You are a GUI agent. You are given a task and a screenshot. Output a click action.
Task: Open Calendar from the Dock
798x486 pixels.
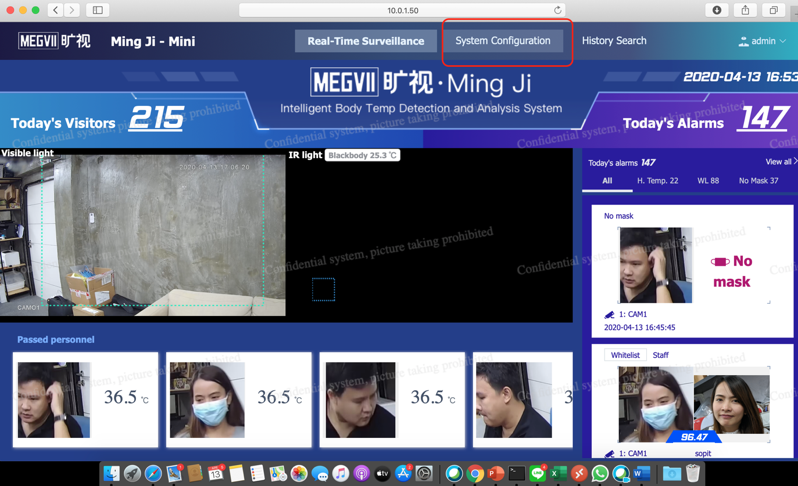(x=216, y=474)
